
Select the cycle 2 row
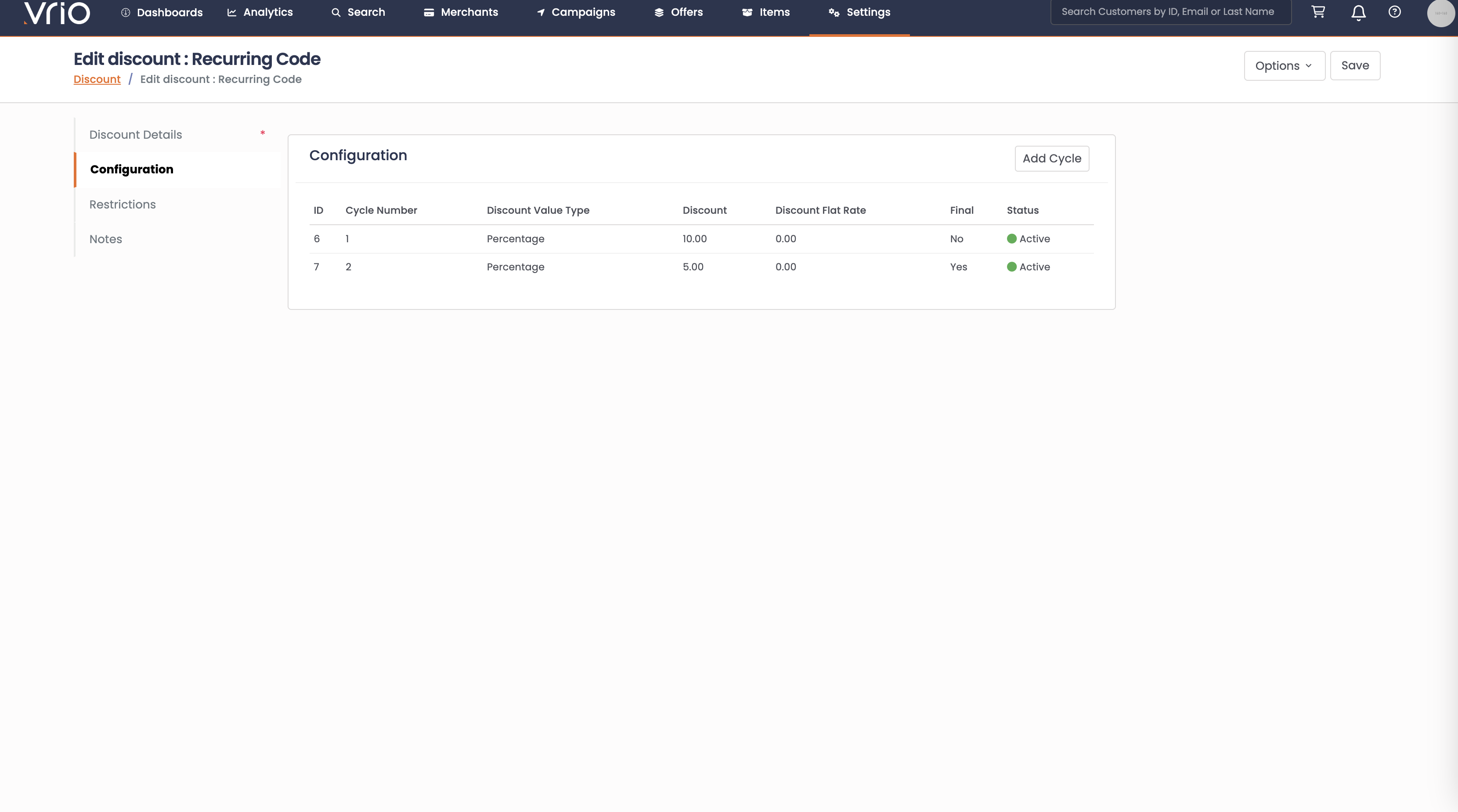tap(701, 267)
